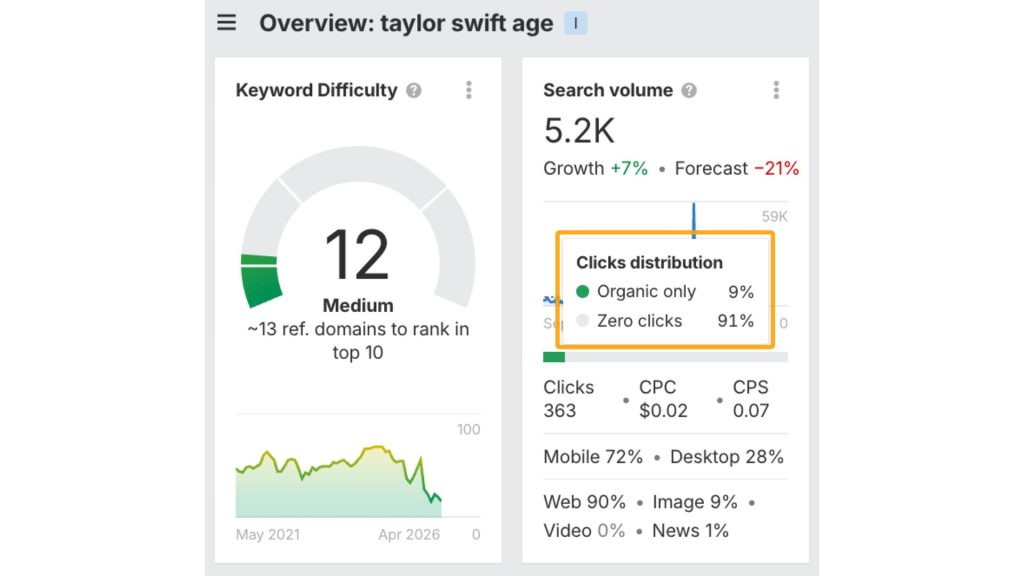Viewport: 1024px width, 576px height.
Task: Click the Keyword Difficulty card heading
Action: tap(316, 90)
